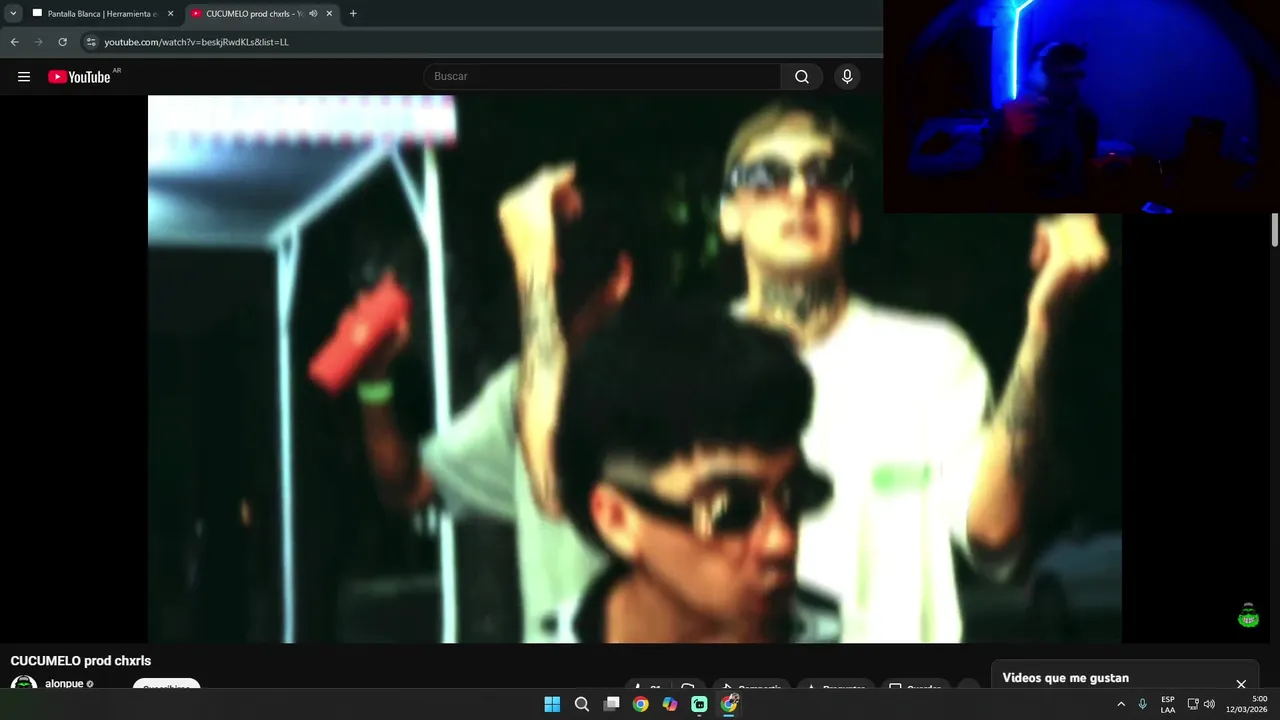Open the alonpue channel link
Image resolution: width=1280 pixels, height=720 pixels.
64,684
